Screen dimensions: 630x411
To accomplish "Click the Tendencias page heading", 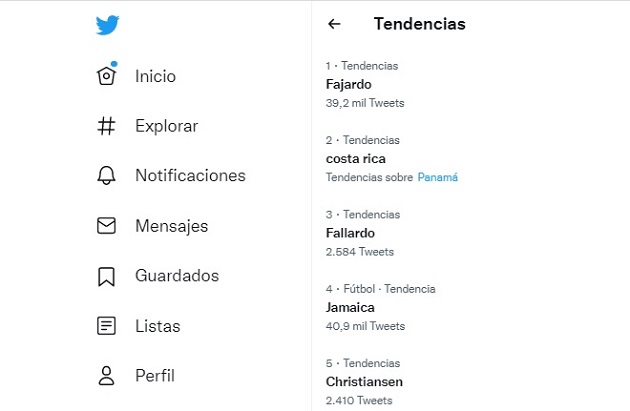I will 419,24.
